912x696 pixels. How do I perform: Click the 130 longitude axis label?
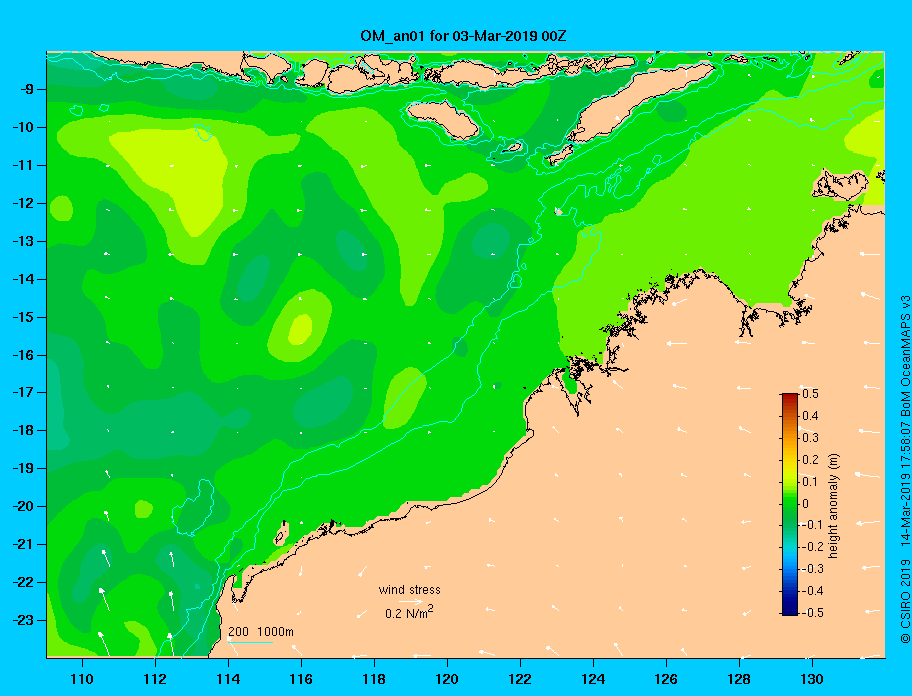(812, 679)
